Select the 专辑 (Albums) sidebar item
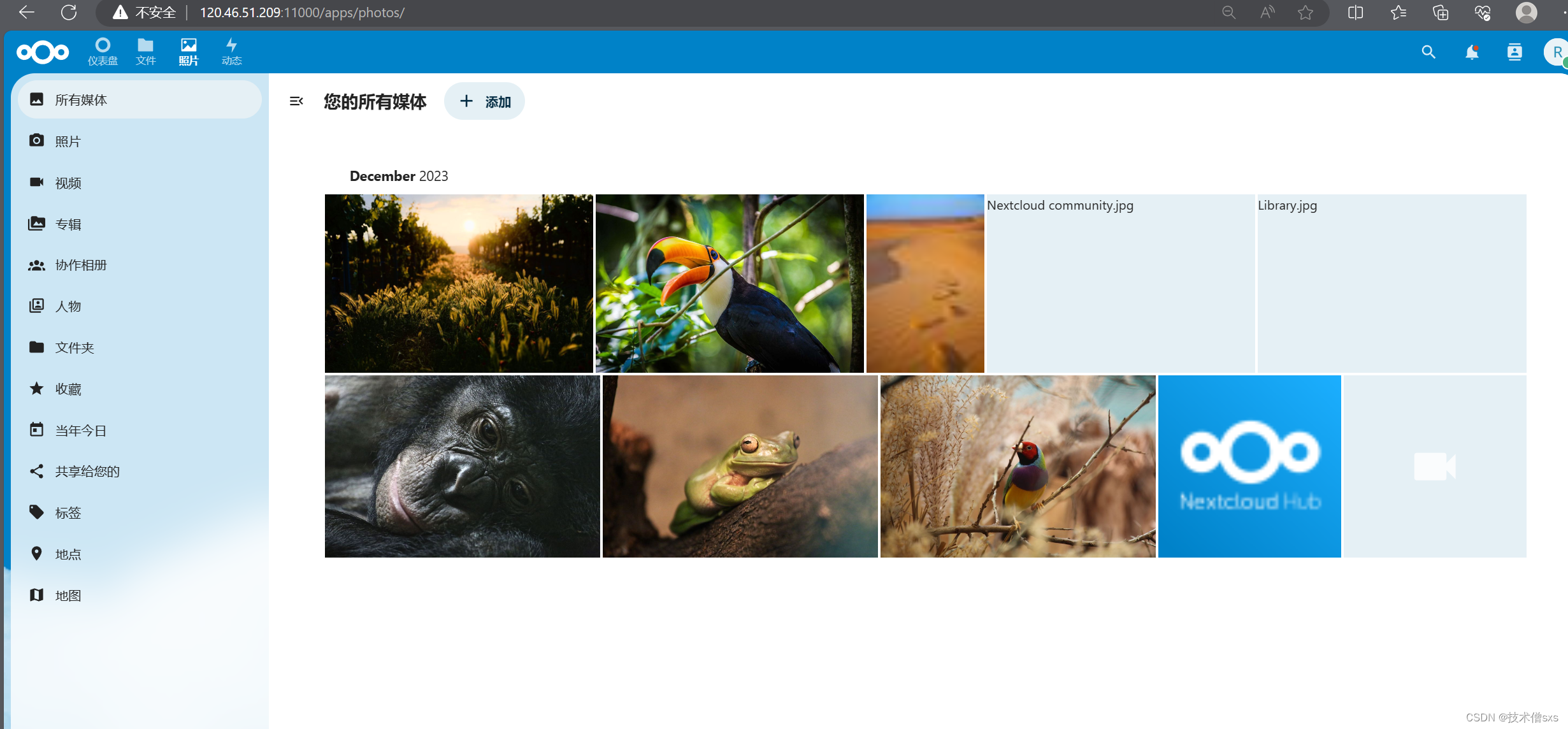 tap(68, 224)
